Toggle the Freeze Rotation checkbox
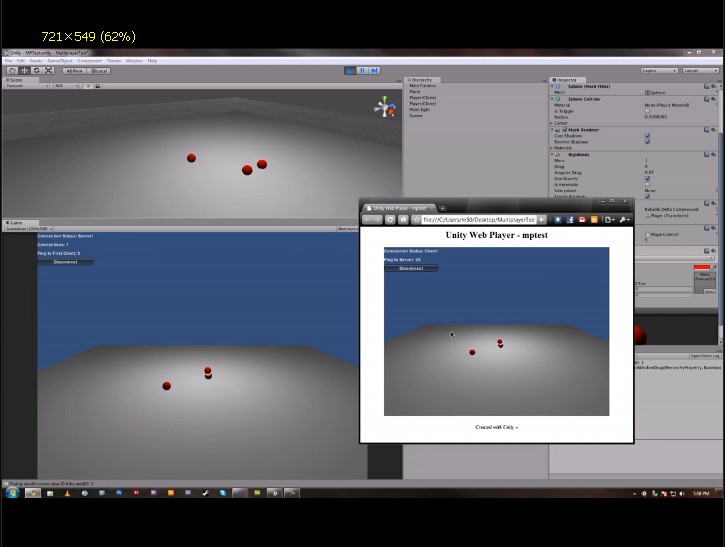The width and height of the screenshot is (725, 547). click(x=647, y=197)
